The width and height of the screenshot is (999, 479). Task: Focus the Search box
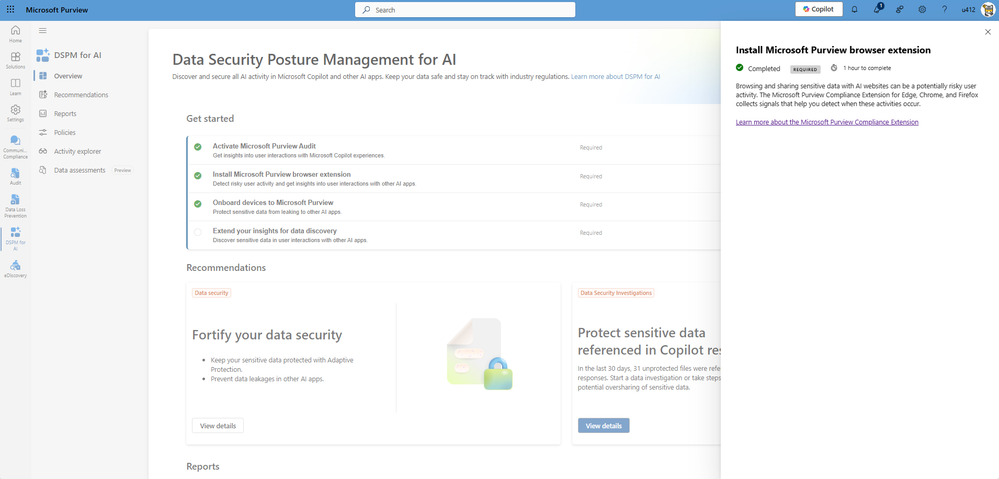(465, 10)
